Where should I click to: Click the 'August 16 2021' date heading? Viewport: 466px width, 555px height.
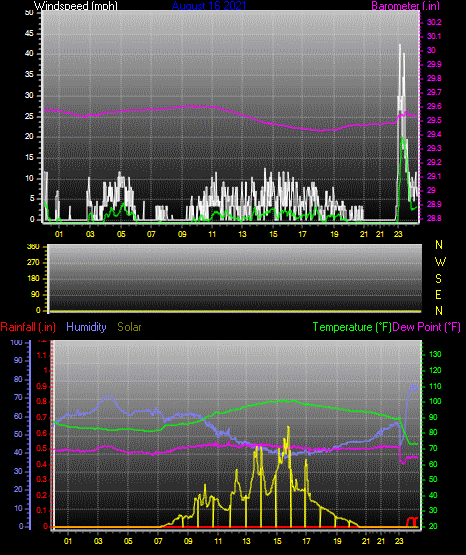[x=209, y=5]
